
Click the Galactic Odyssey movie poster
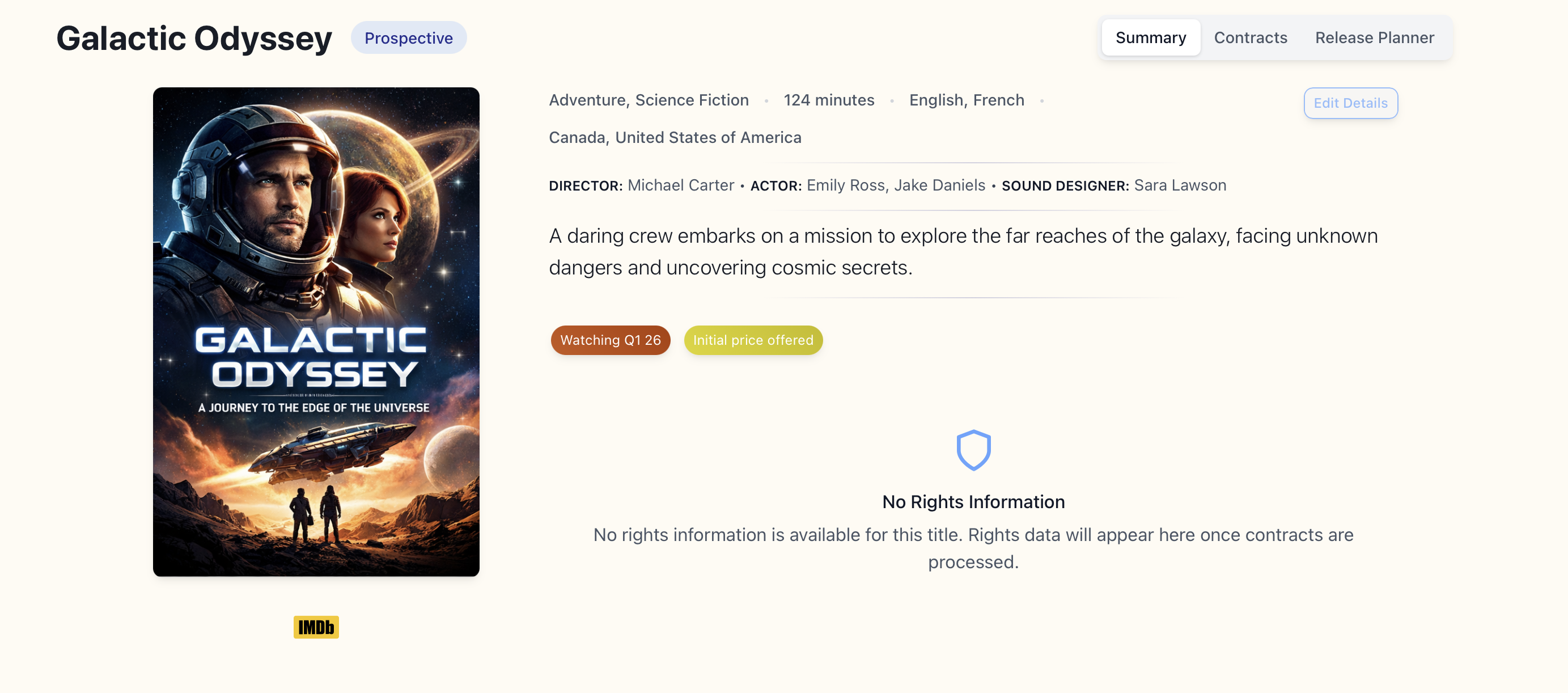316,332
